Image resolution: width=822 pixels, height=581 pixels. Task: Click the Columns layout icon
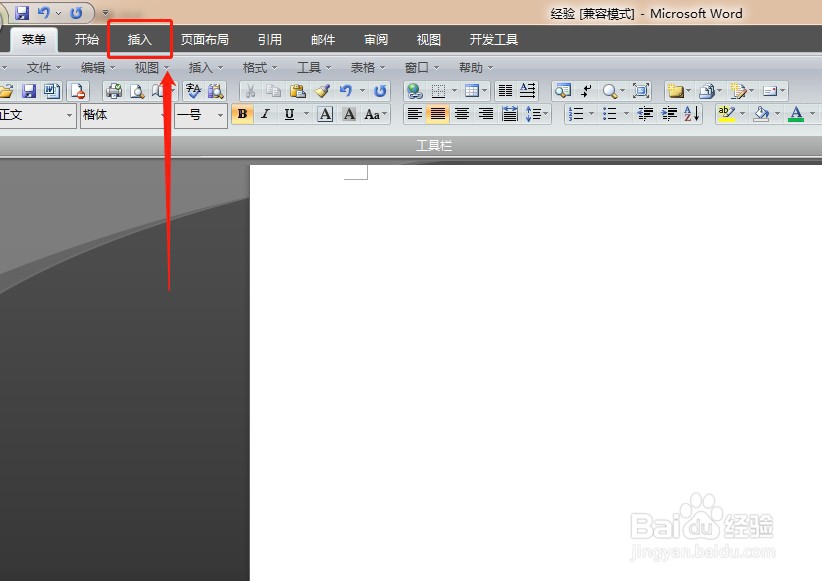point(505,91)
